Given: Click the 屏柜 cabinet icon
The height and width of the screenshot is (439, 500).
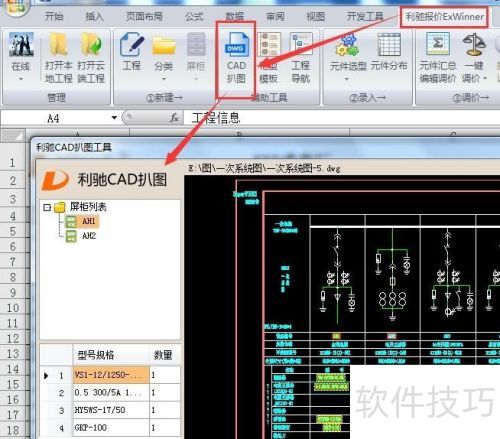Looking at the screenshot, I should pyautogui.click(x=196, y=45).
